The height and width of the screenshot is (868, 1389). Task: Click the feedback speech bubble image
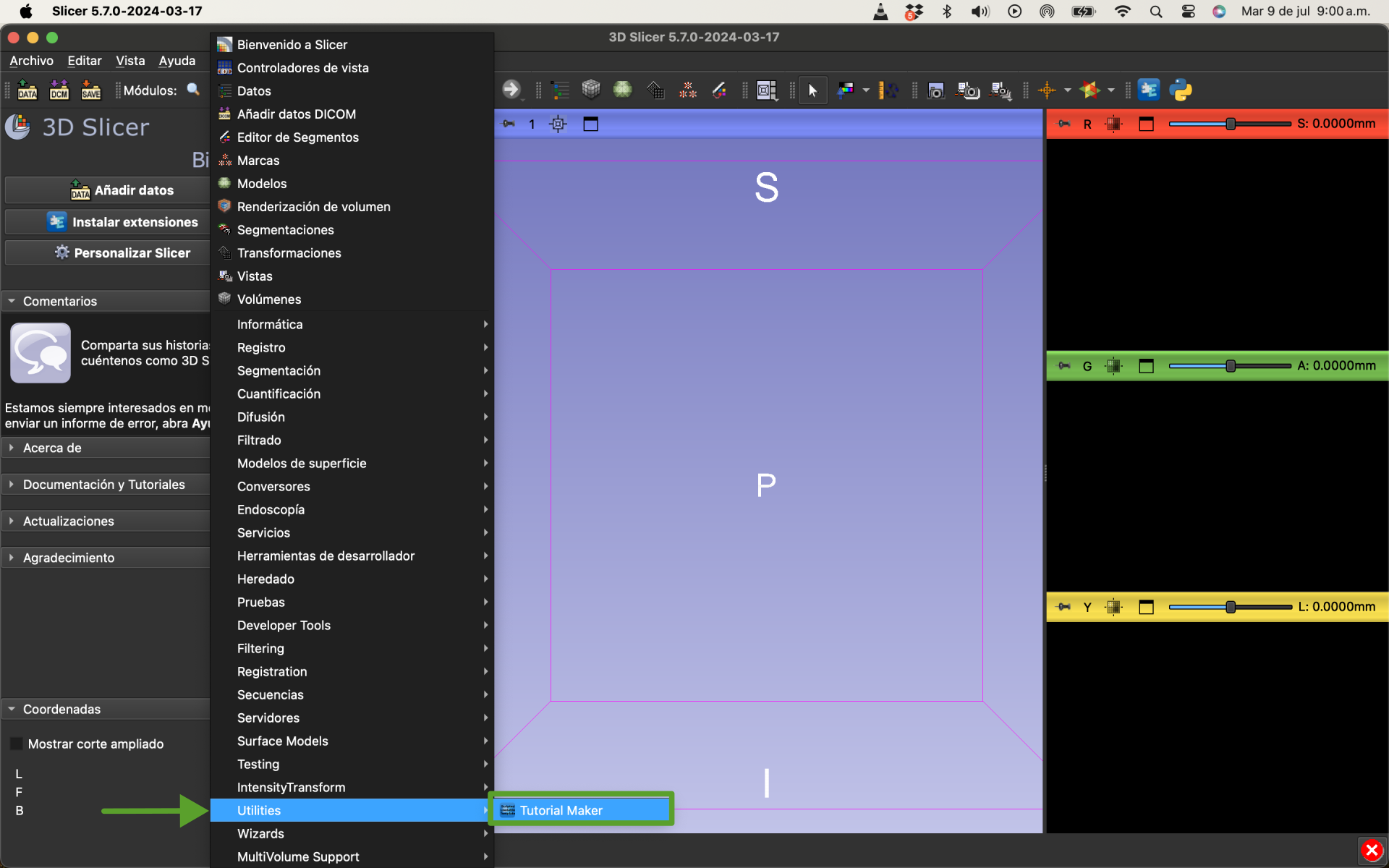coord(41,353)
